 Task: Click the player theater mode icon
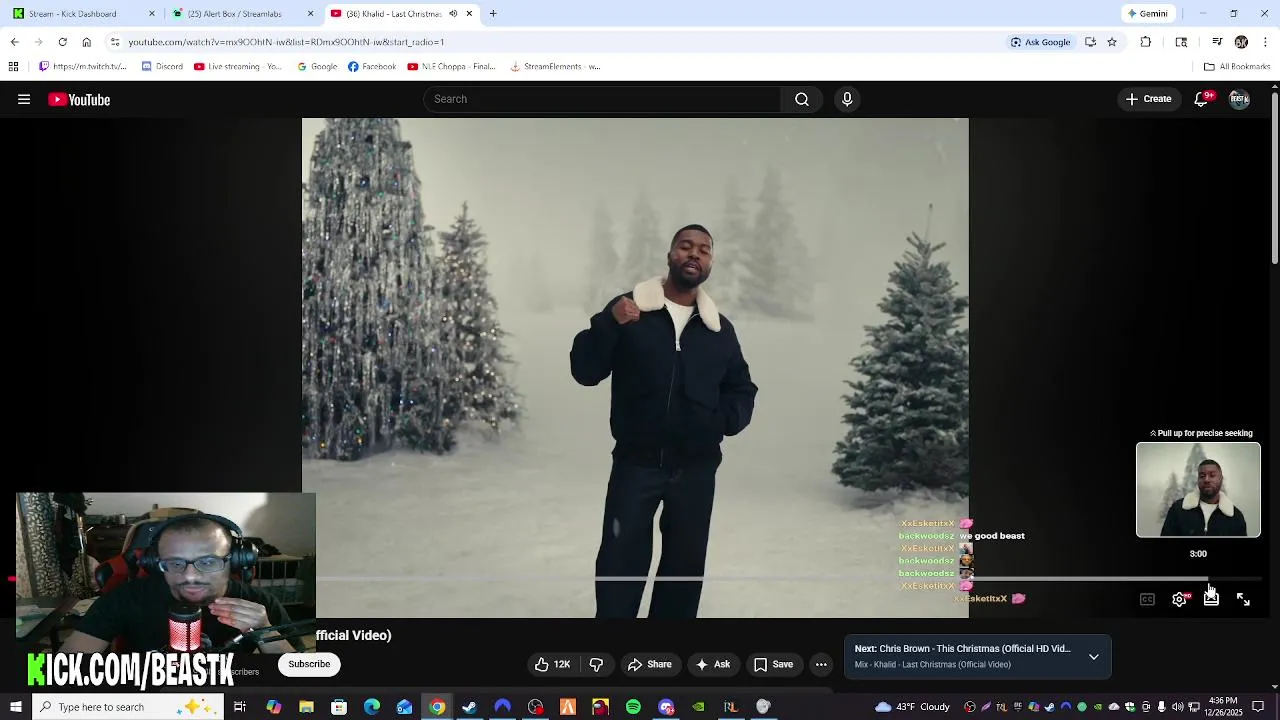(1211, 599)
